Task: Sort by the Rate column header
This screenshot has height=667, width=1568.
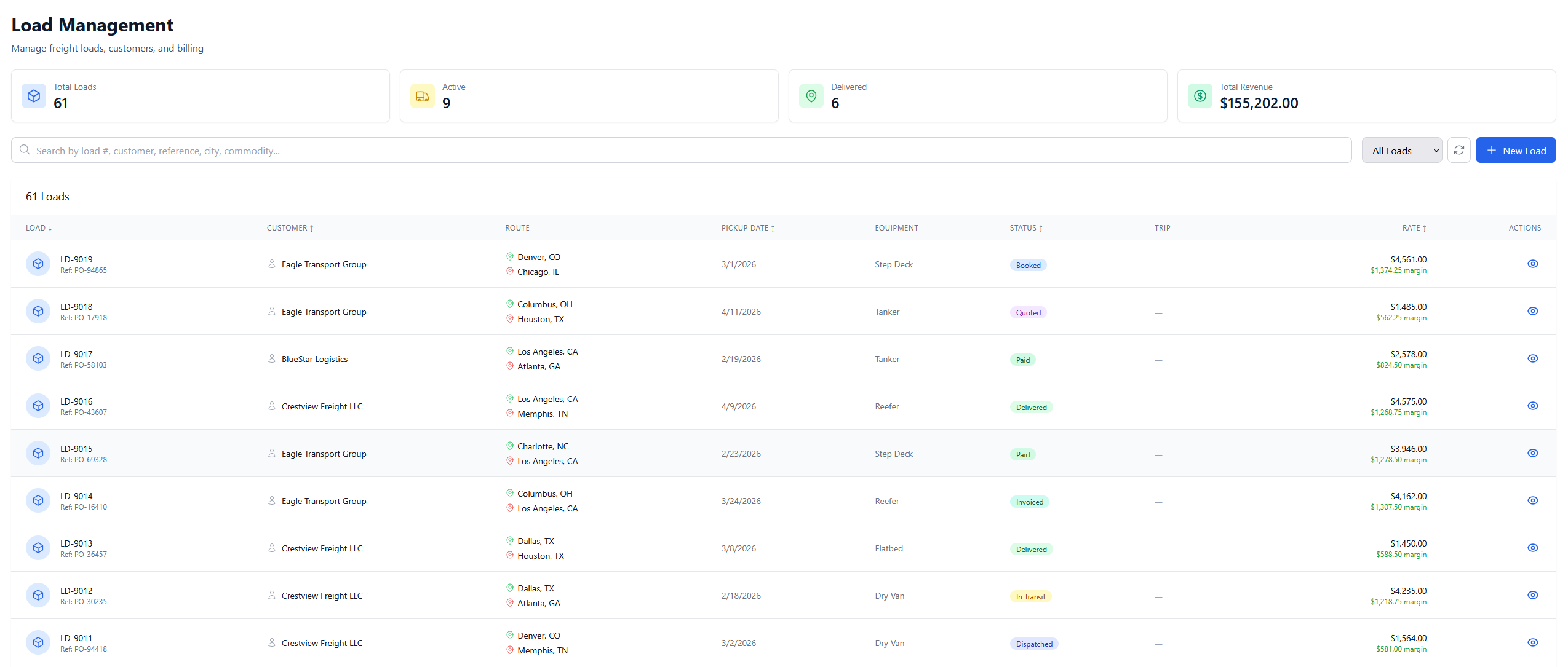Action: [x=1414, y=228]
